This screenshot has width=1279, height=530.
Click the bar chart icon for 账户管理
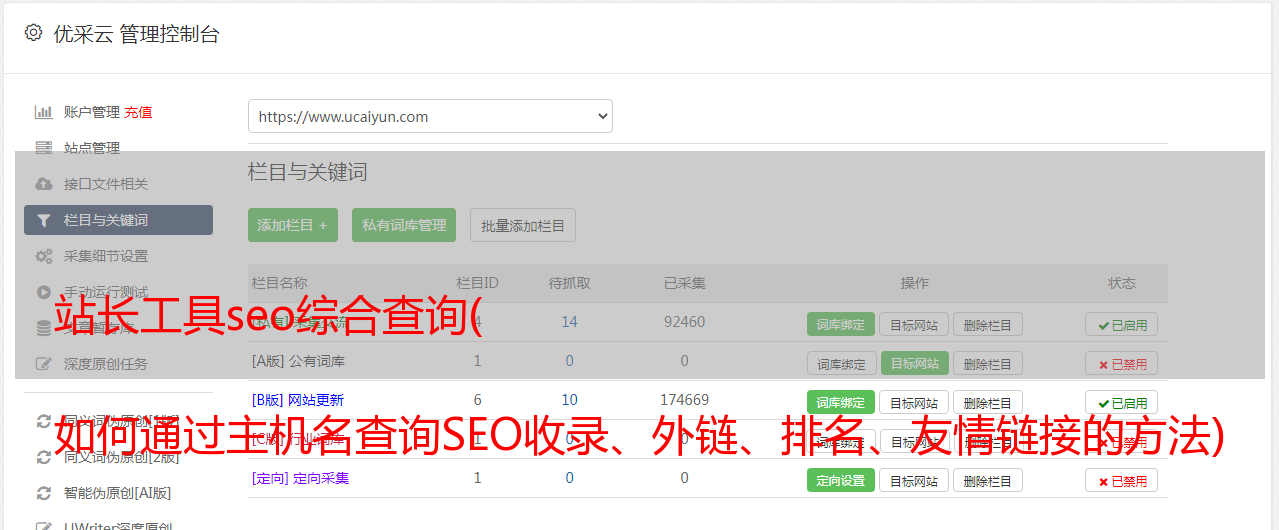tap(44, 112)
